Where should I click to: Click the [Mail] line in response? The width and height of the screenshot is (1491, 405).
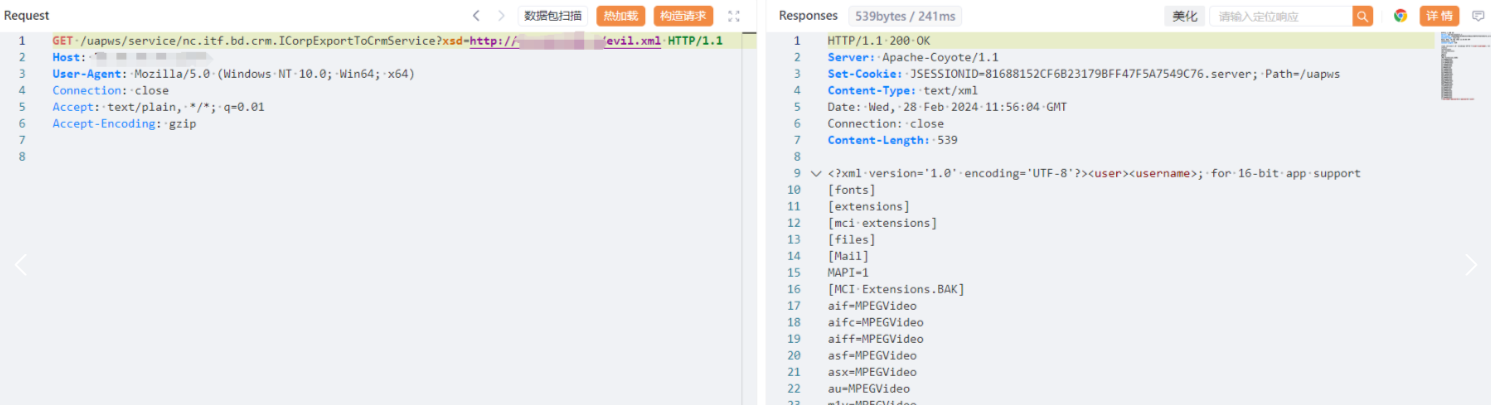849,256
